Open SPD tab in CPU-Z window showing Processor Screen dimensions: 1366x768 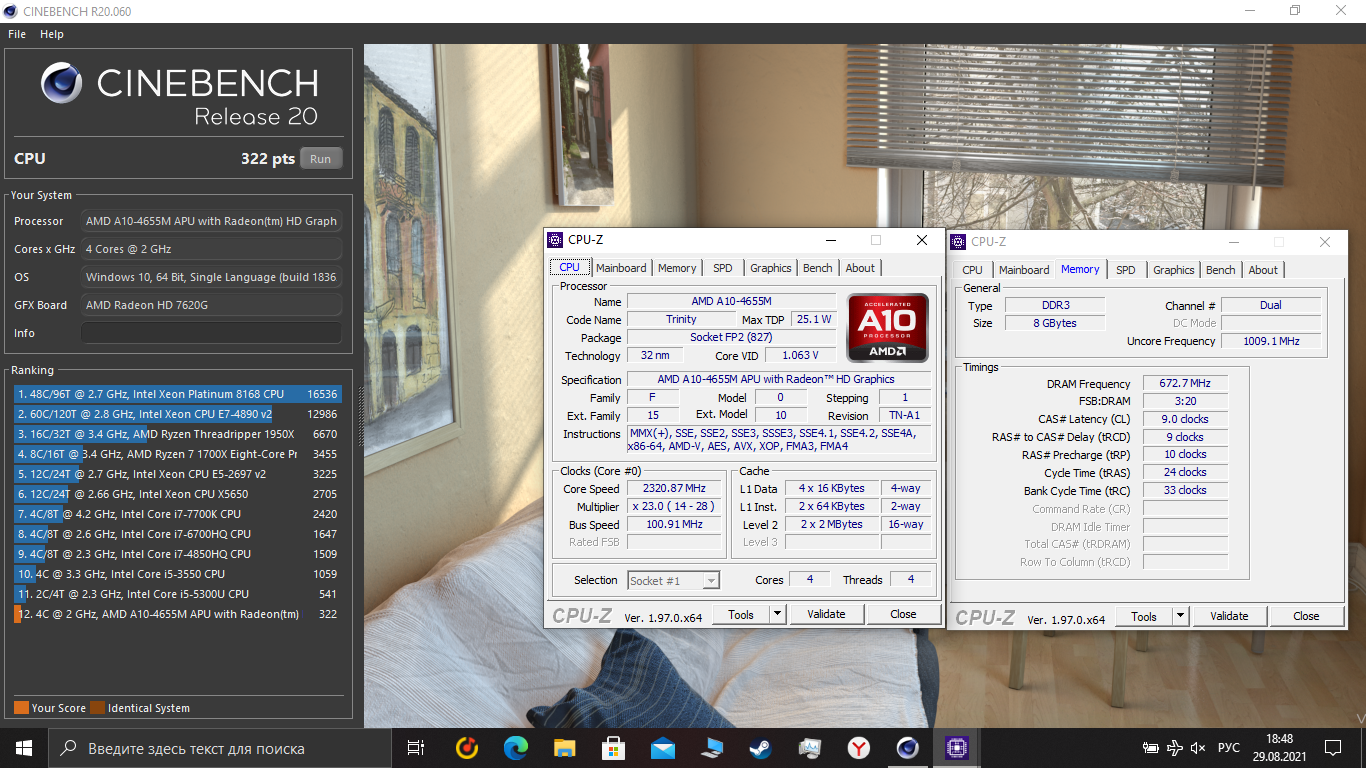point(722,268)
